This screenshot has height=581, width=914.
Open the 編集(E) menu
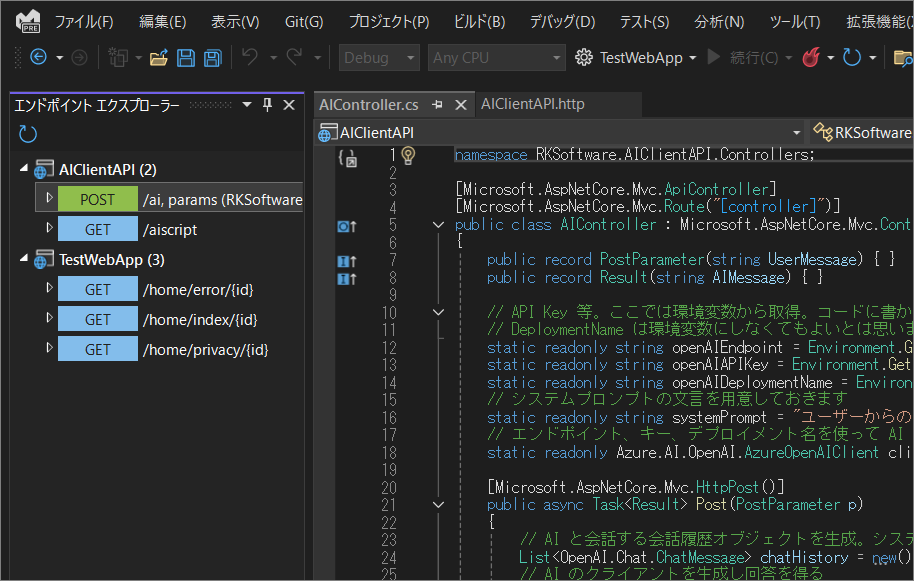(163, 22)
